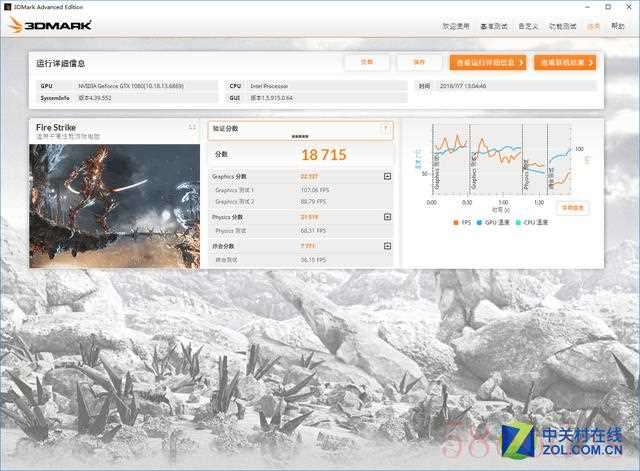The width and height of the screenshot is (640, 471).
Task: Open the 功能测试 menu tab
Action: coord(562,26)
